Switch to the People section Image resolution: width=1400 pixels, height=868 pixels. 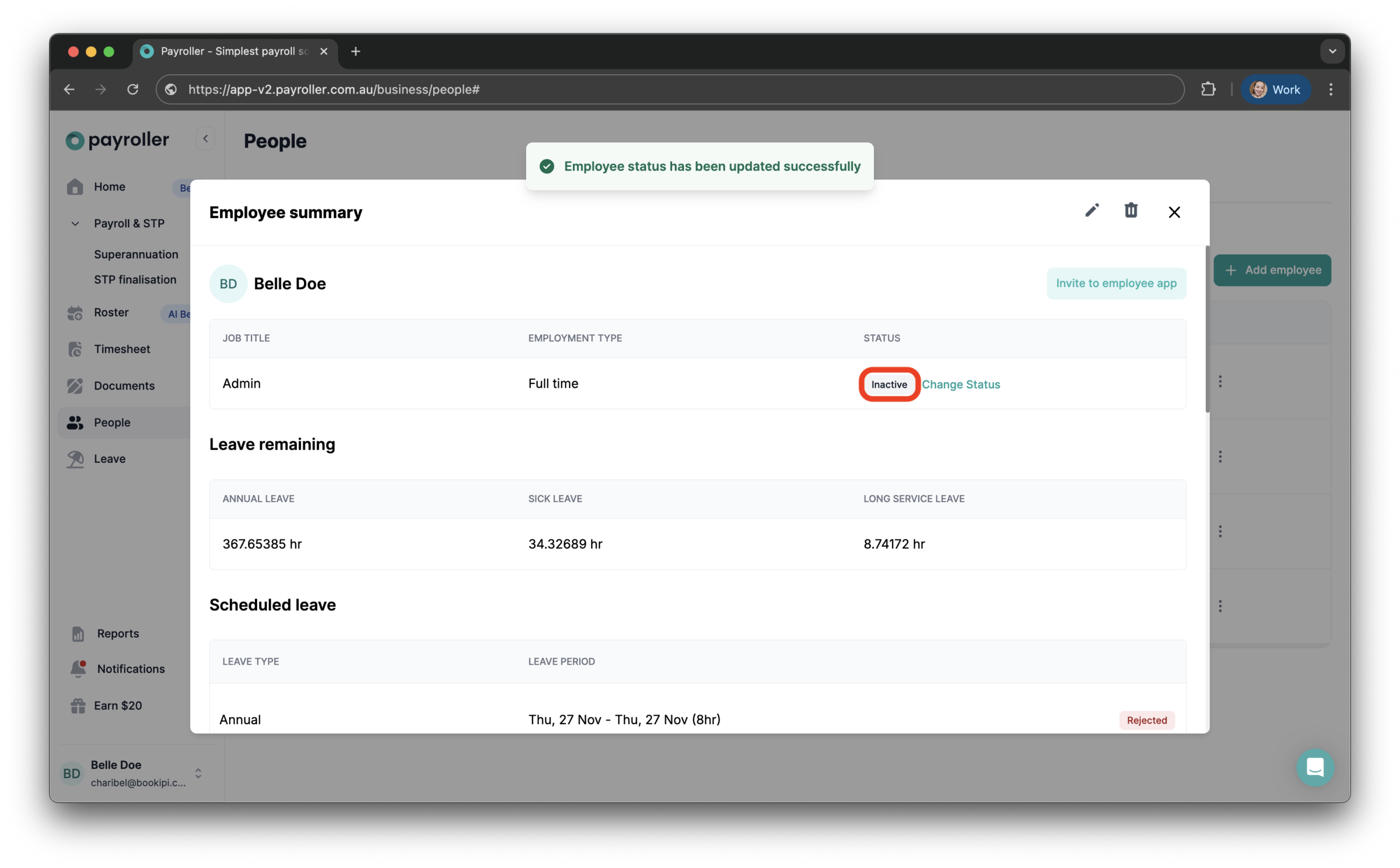tap(111, 422)
